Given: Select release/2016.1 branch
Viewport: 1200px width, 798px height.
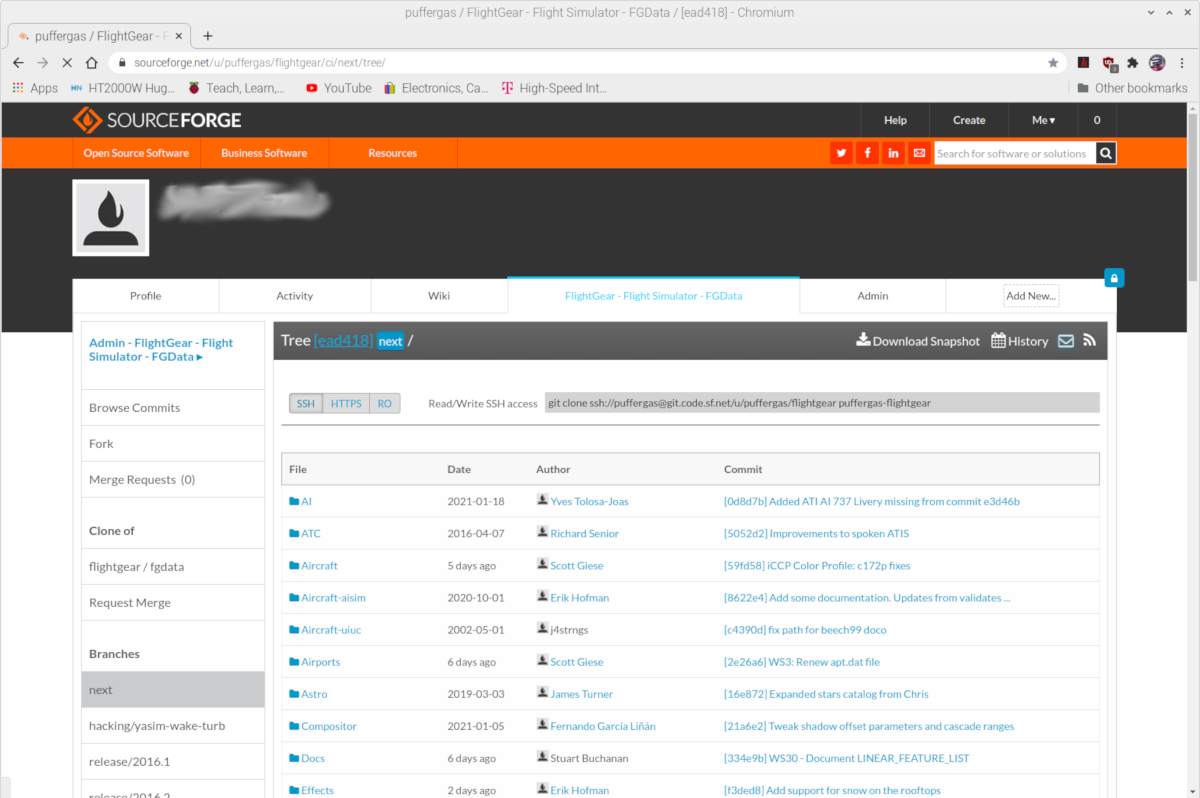Looking at the screenshot, I should [173, 762].
